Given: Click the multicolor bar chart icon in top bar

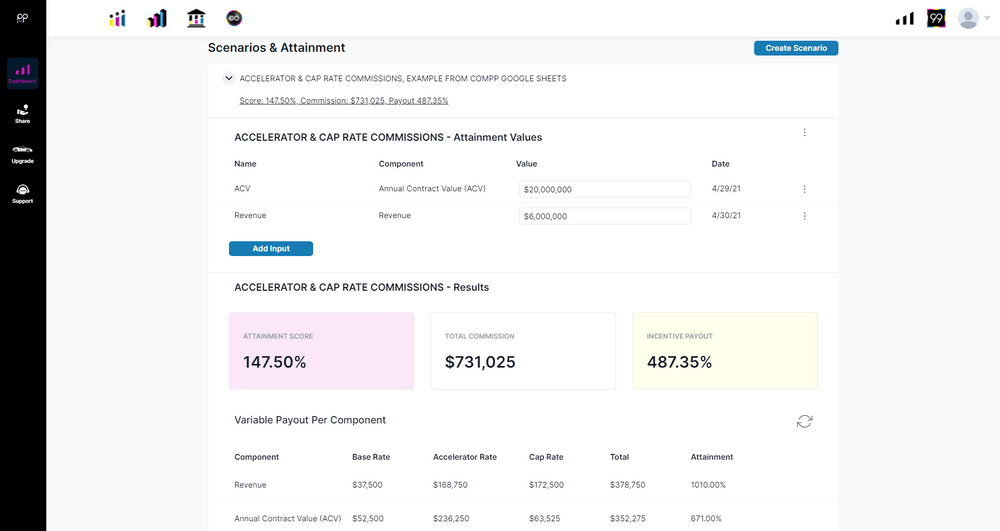Looking at the screenshot, I should [x=157, y=18].
